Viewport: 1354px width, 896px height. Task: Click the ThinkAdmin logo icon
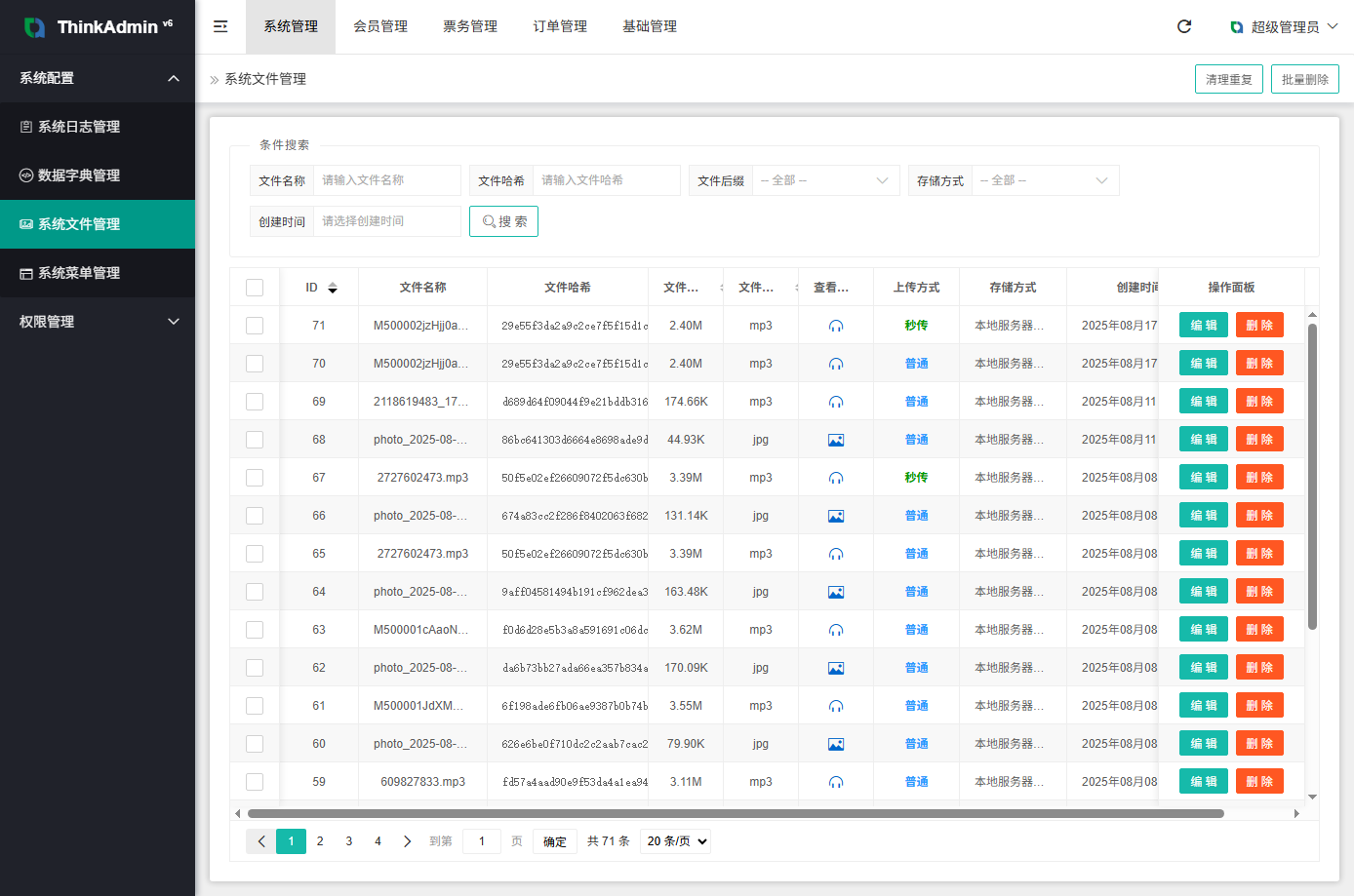[x=34, y=27]
